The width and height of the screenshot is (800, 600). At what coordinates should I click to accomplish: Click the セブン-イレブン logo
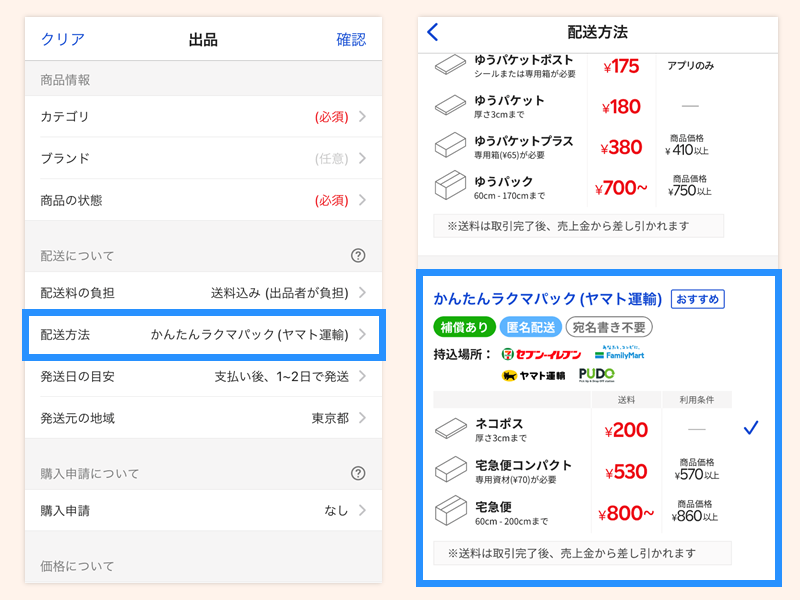[541, 354]
